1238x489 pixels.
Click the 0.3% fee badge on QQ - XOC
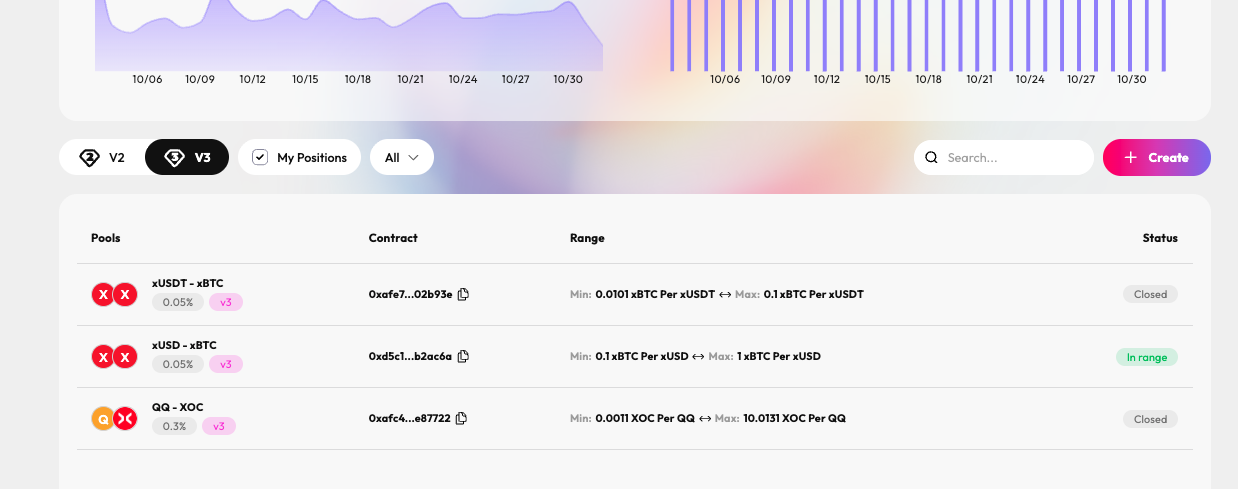174,427
